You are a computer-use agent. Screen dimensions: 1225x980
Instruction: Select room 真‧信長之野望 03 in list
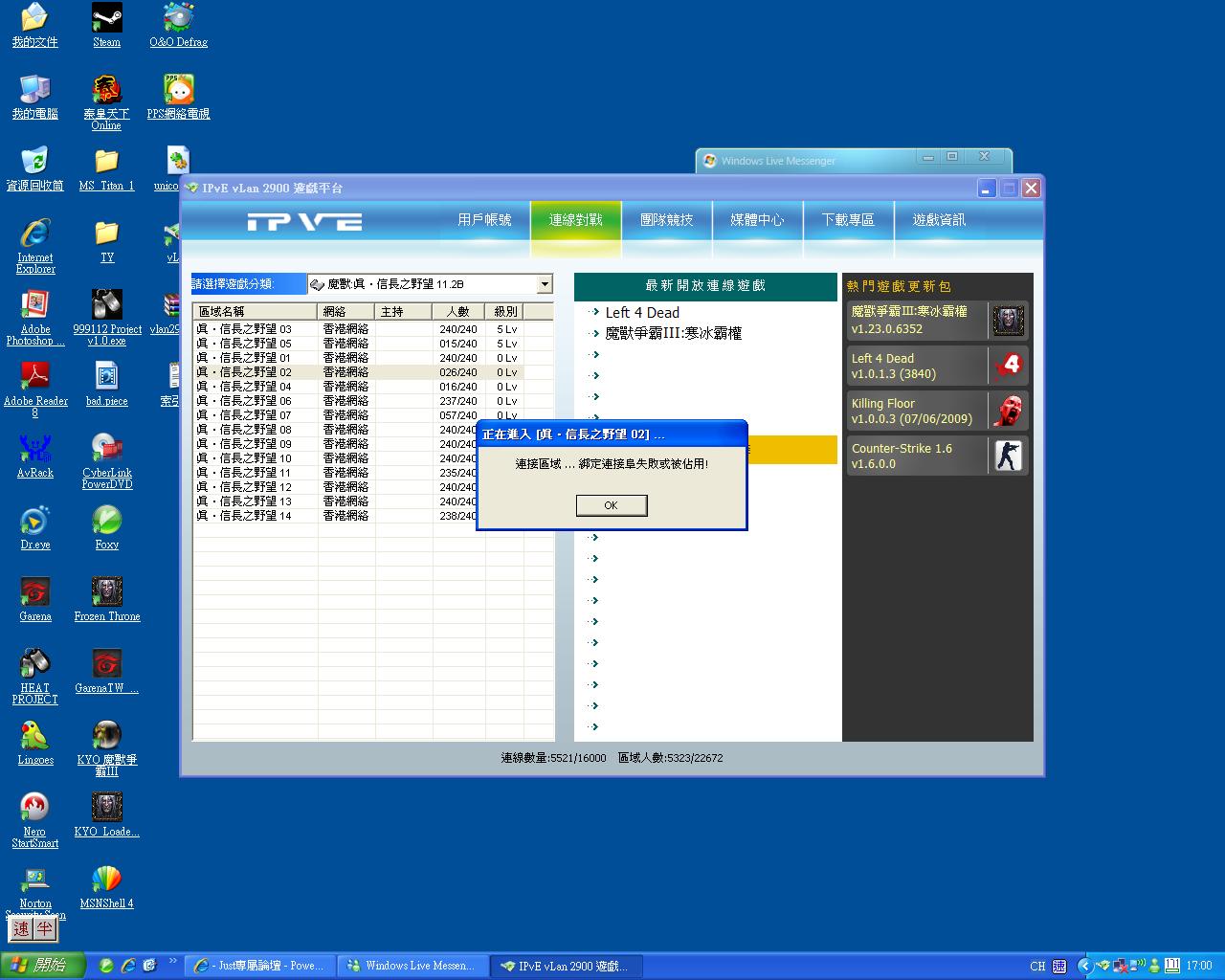(x=244, y=329)
